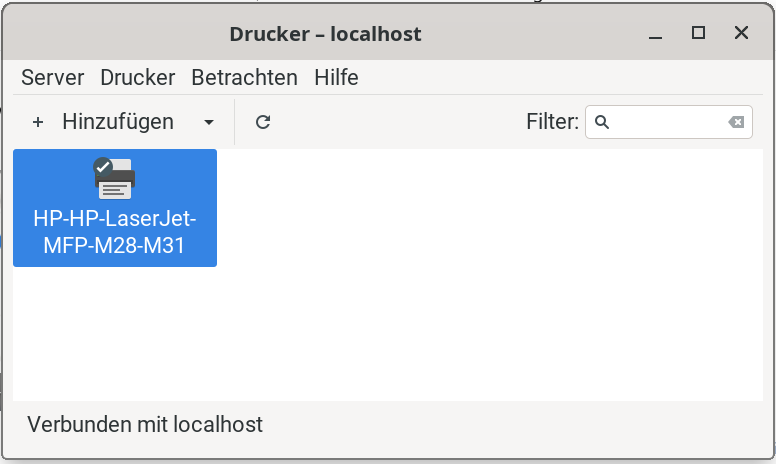This screenshot has width=776, height=464.
Task: Select the HP-HP-LaserJet-MFP-M28-M31 label text
Action: click(x=115, y=232)
